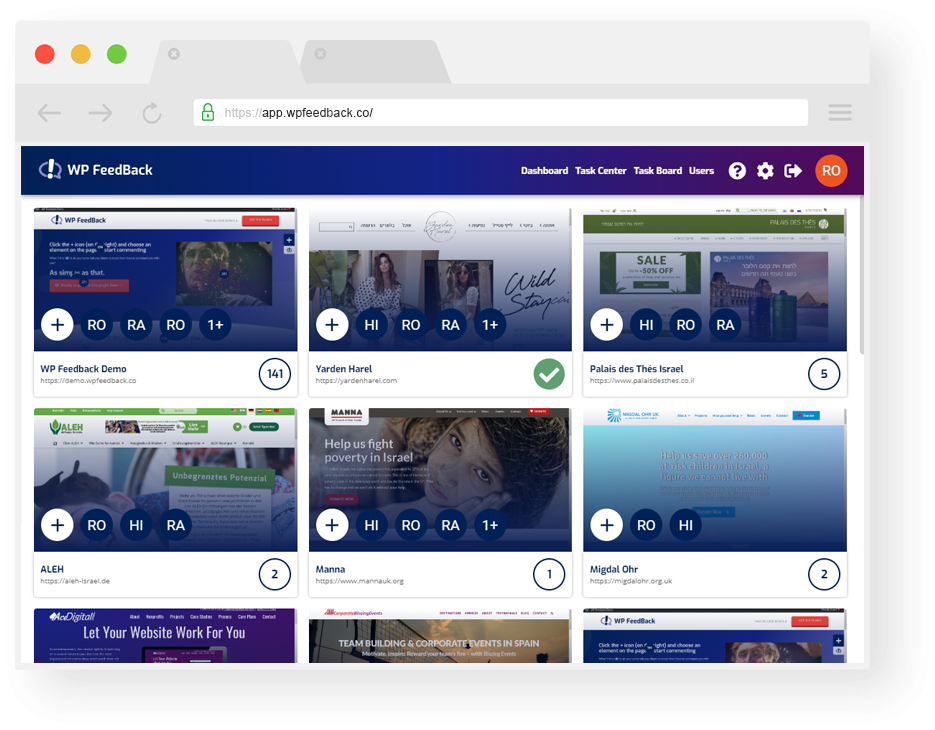The height and width of the screenshot is (730, 935).
Task: Show more users on Manna card
Action: tap(490, 525)
